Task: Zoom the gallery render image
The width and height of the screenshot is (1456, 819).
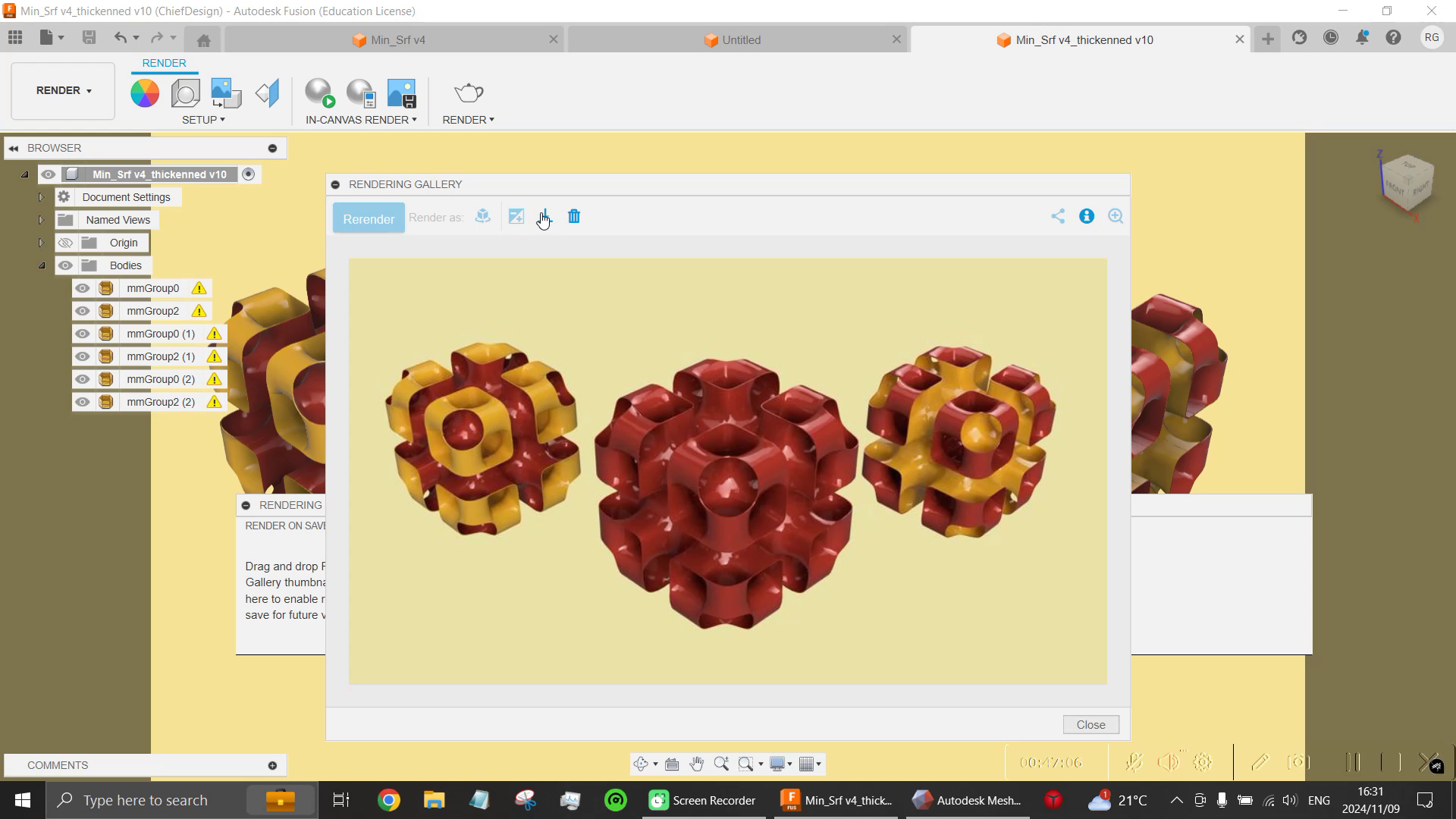Action: tap(1116, 216)
